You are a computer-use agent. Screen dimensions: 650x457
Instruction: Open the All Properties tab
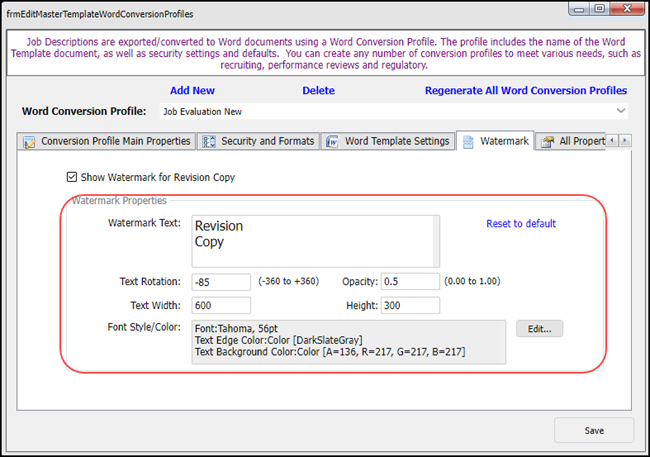[571, 141]
